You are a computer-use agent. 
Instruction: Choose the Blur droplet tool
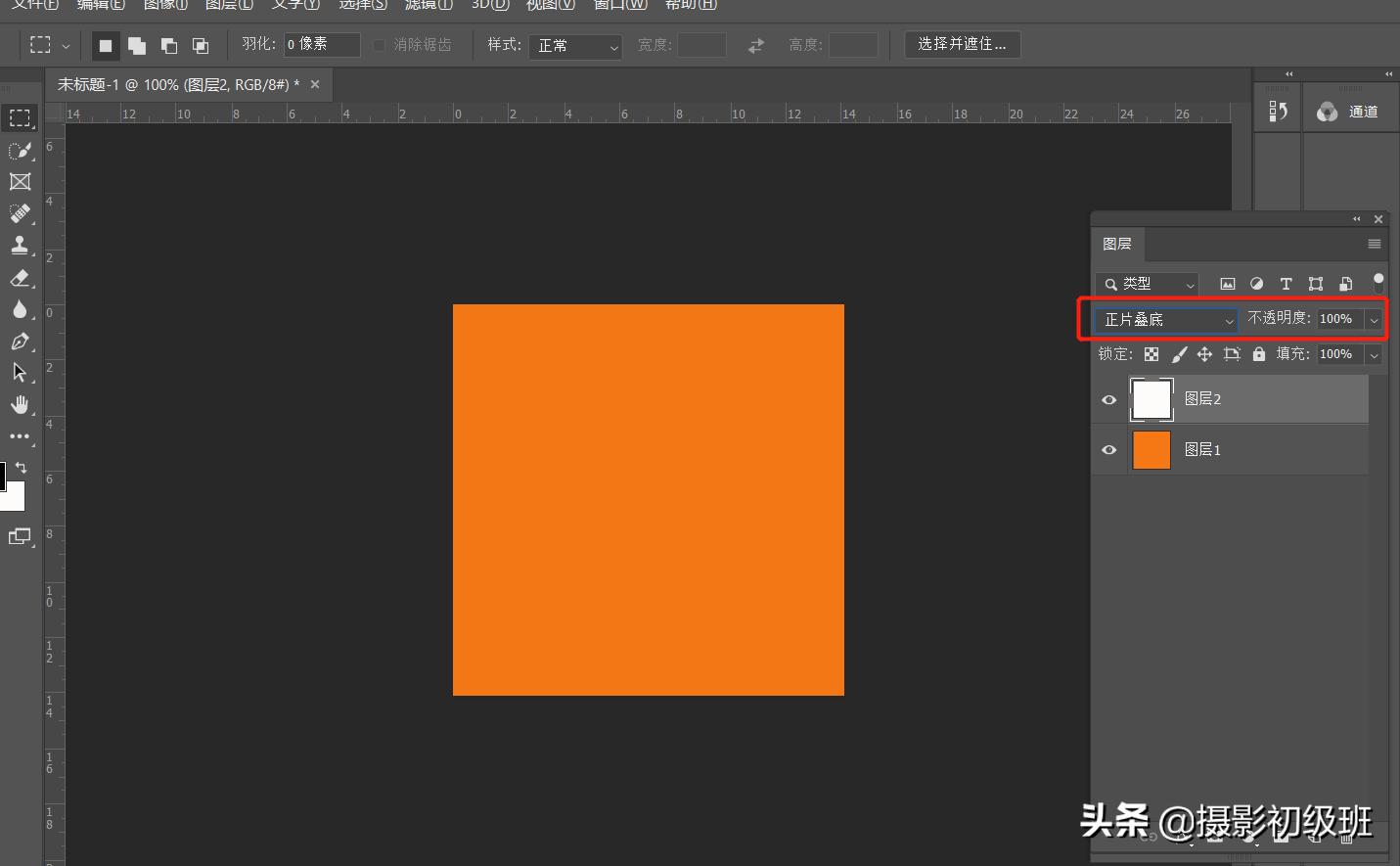[x=19, y=309]
